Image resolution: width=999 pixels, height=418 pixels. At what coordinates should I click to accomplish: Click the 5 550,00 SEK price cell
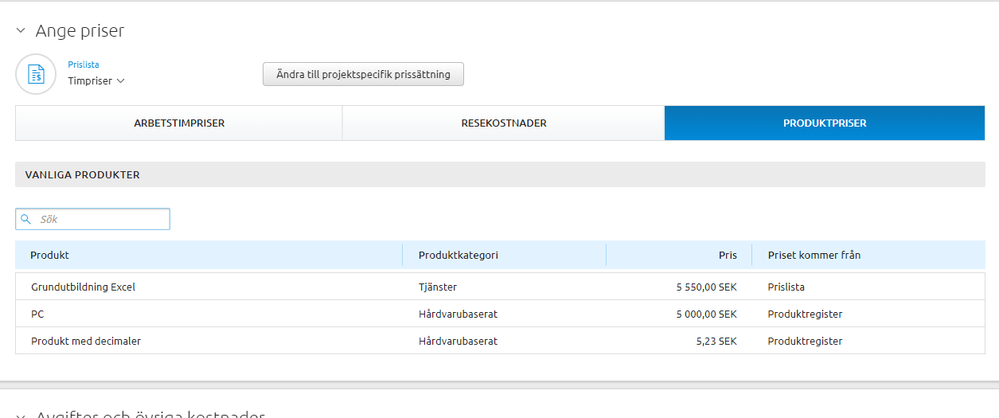point(707,287)
